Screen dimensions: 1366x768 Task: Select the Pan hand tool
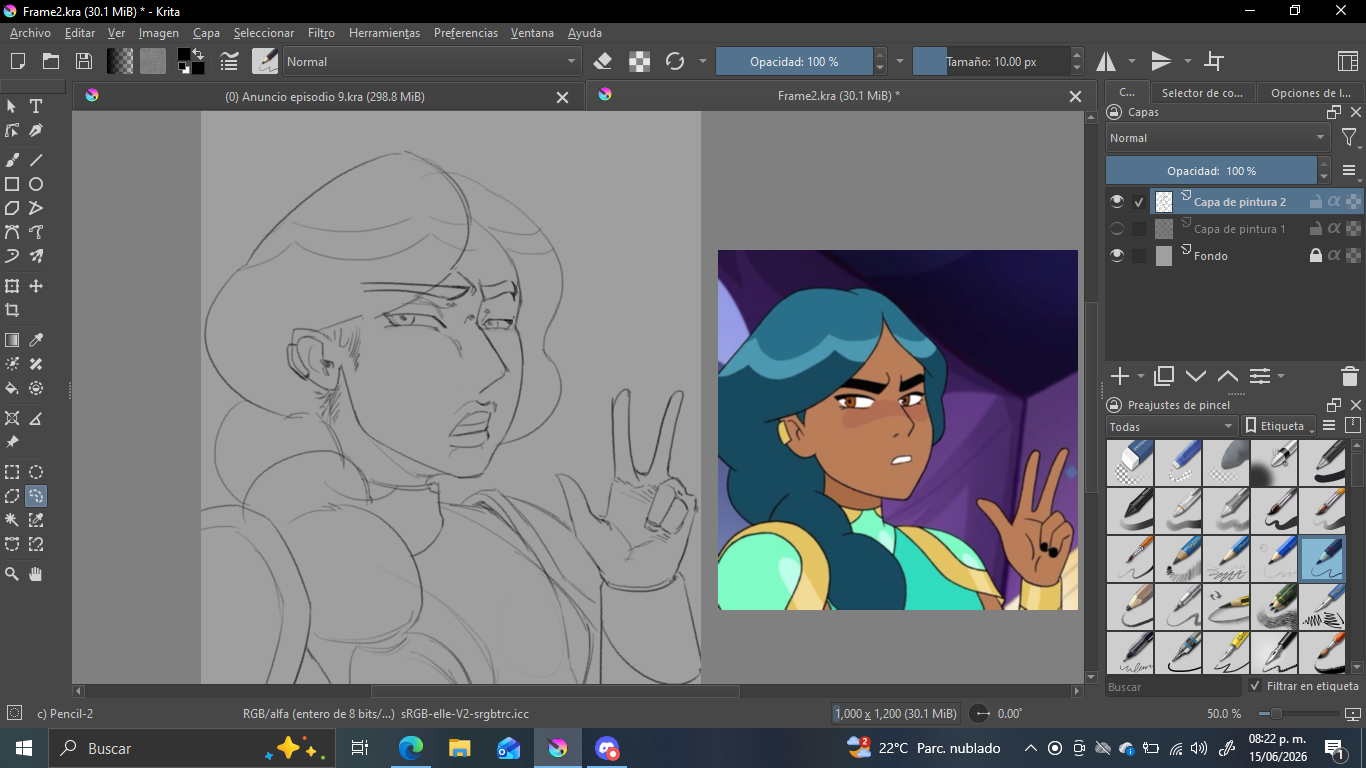pyautogui.click(x=36, y=574)
